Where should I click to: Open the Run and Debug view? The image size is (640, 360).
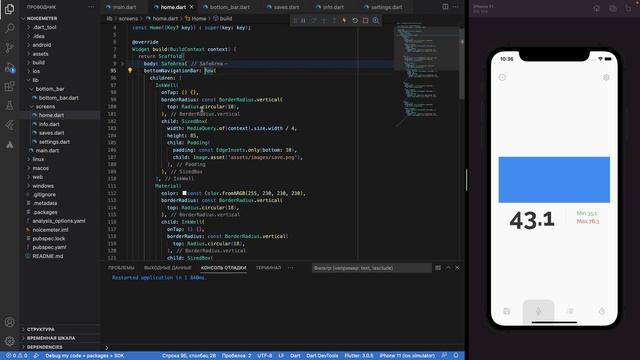[x=9, y=68]
